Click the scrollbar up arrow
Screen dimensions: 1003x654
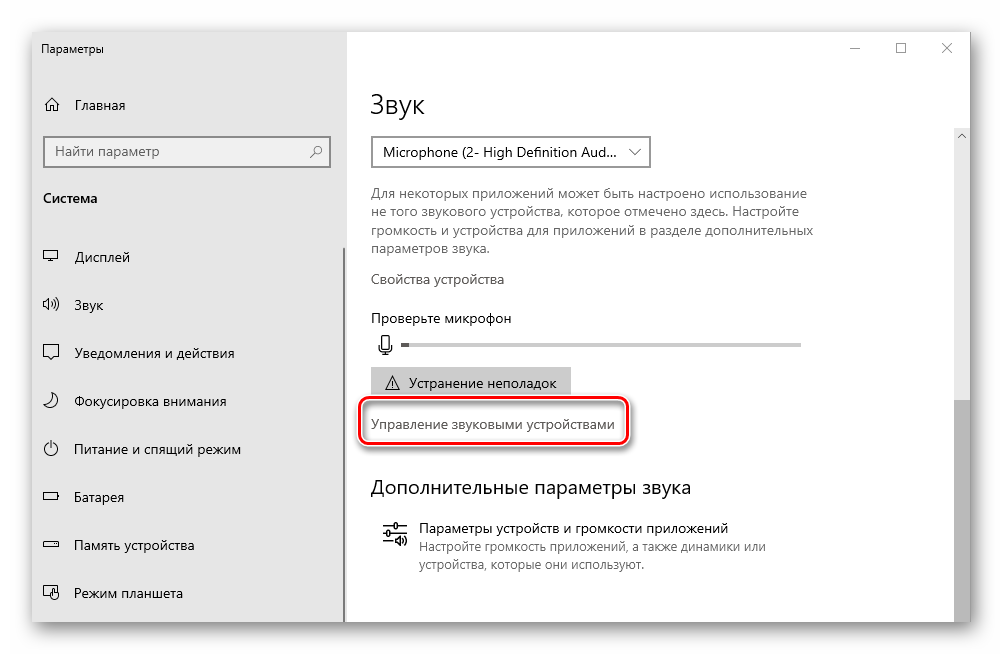[961, 136]
